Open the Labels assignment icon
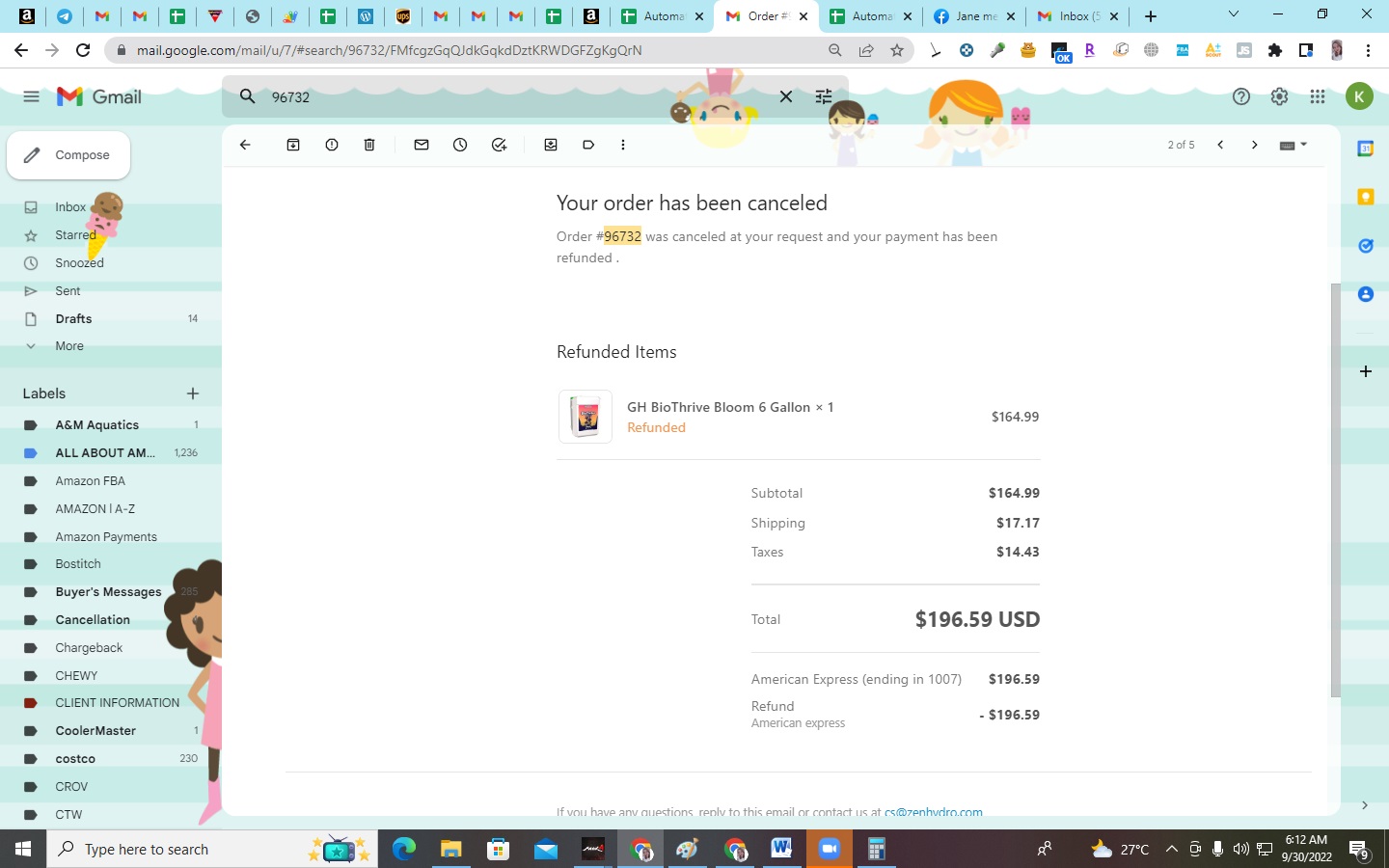This screenshot has height=868, width=1389. pyautogui.click(x=588, y=145)
